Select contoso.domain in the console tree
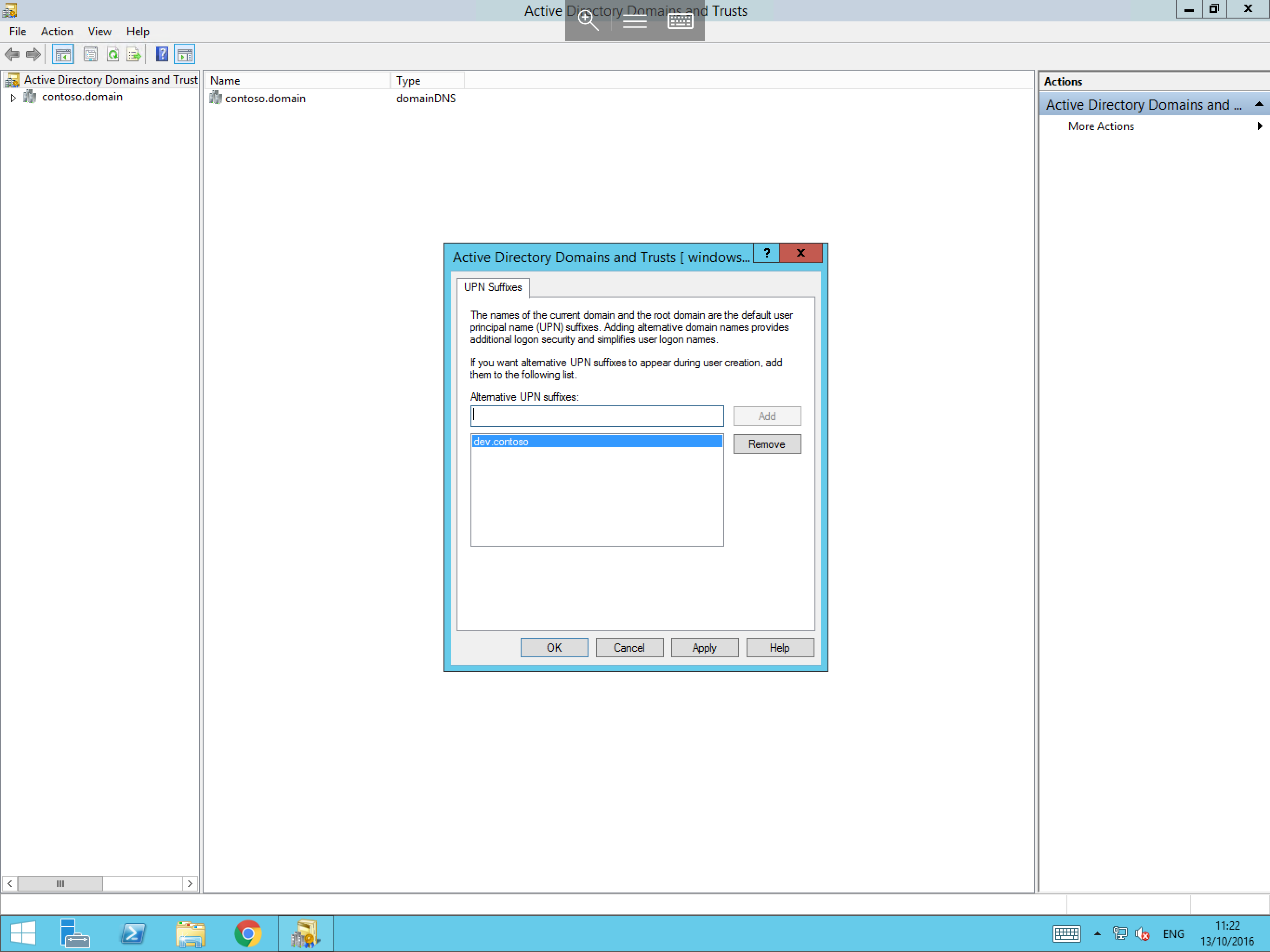 click(x=82, y=97)
